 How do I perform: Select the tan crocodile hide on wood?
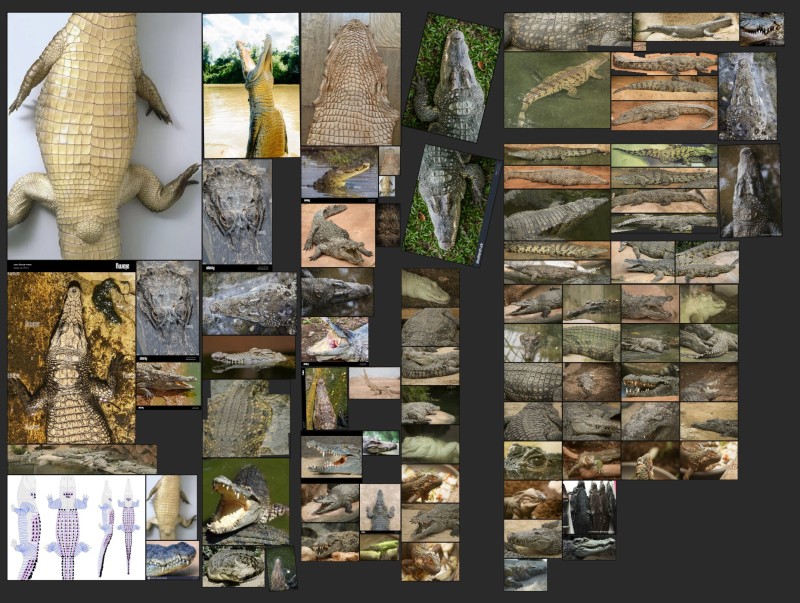[x=350, y=79]
